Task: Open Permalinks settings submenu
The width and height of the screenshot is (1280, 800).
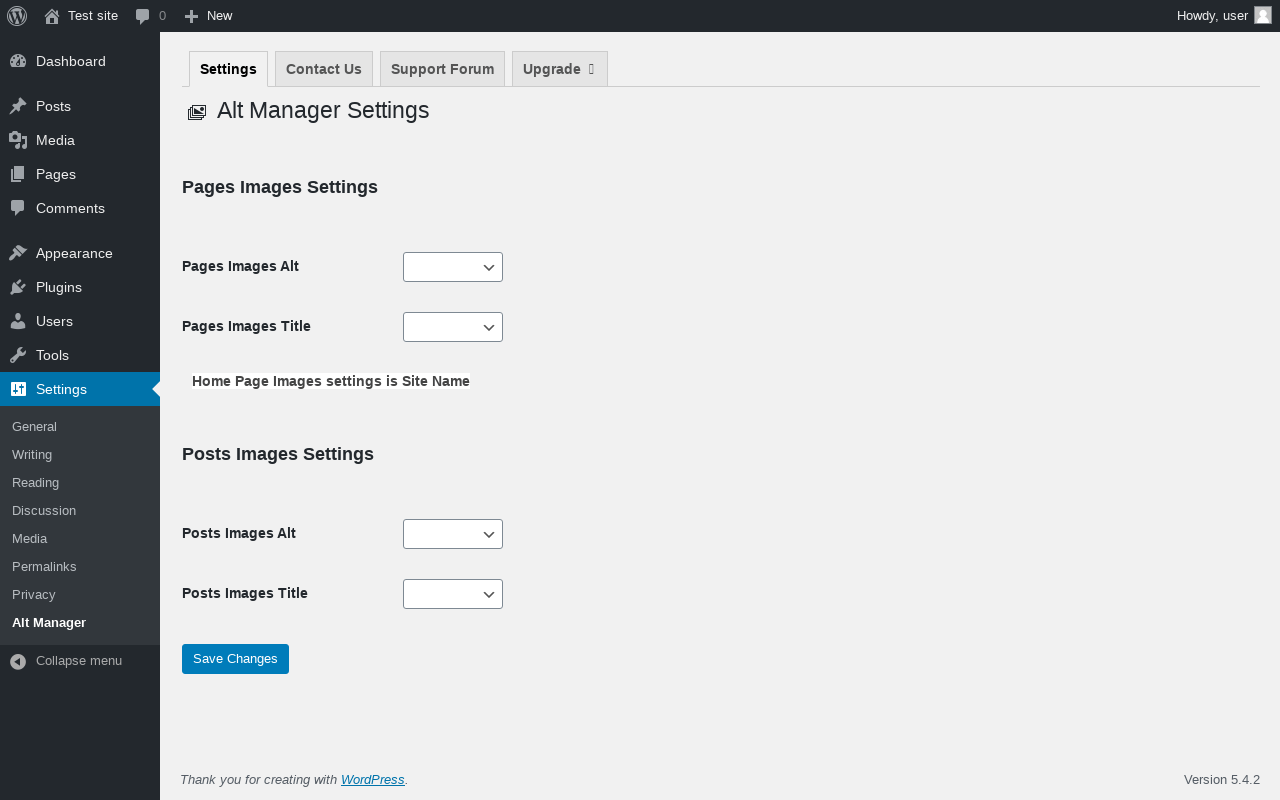Action: [80, 567]
